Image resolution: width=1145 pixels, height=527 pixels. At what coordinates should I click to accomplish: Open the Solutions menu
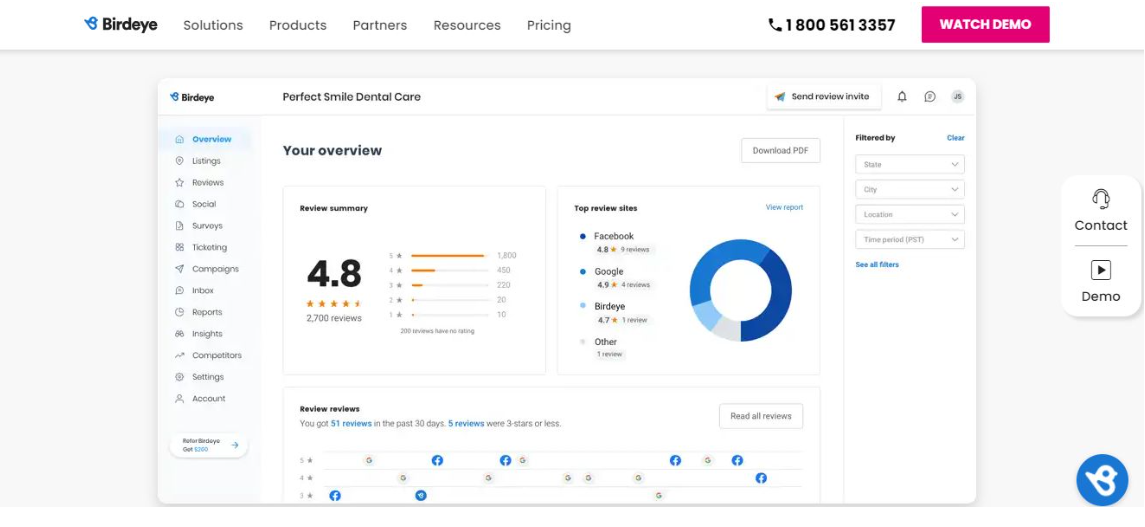(x=213, y=25)
